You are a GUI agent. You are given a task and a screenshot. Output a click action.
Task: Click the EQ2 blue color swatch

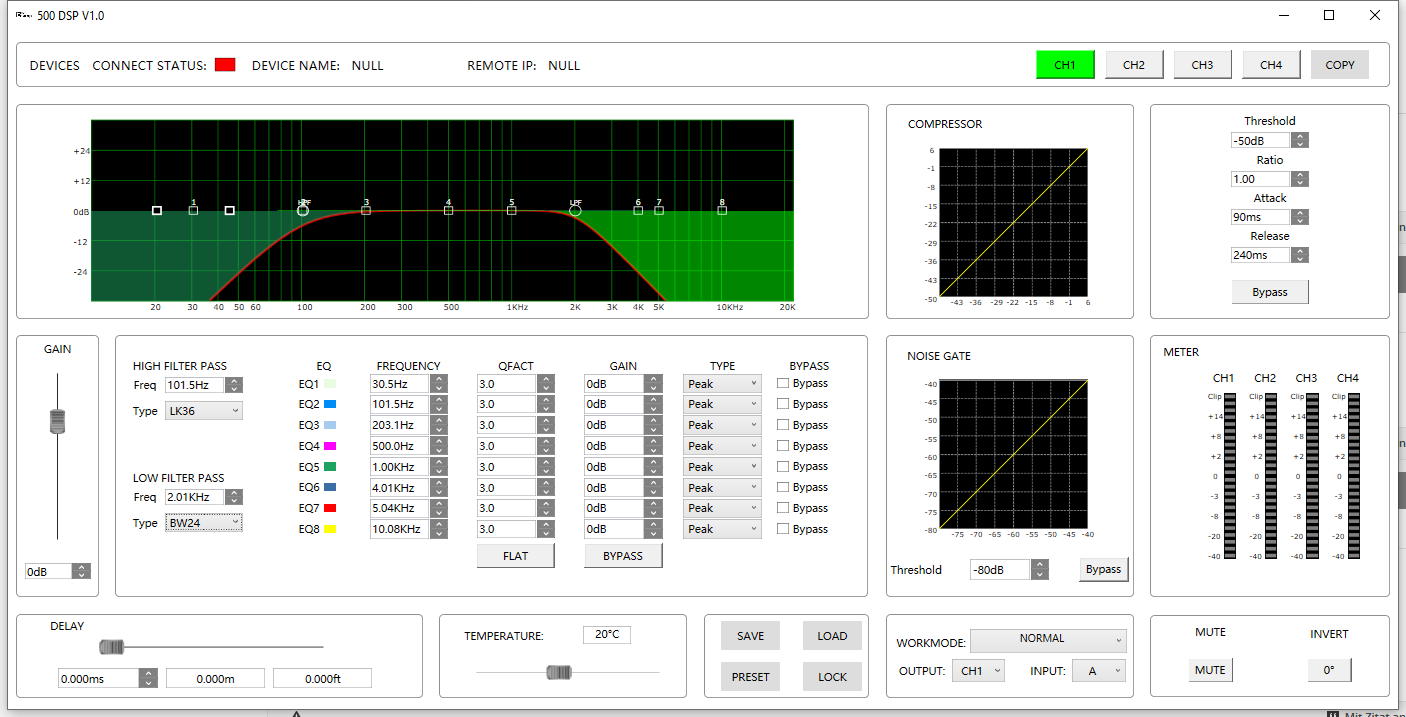click(330, 404)
